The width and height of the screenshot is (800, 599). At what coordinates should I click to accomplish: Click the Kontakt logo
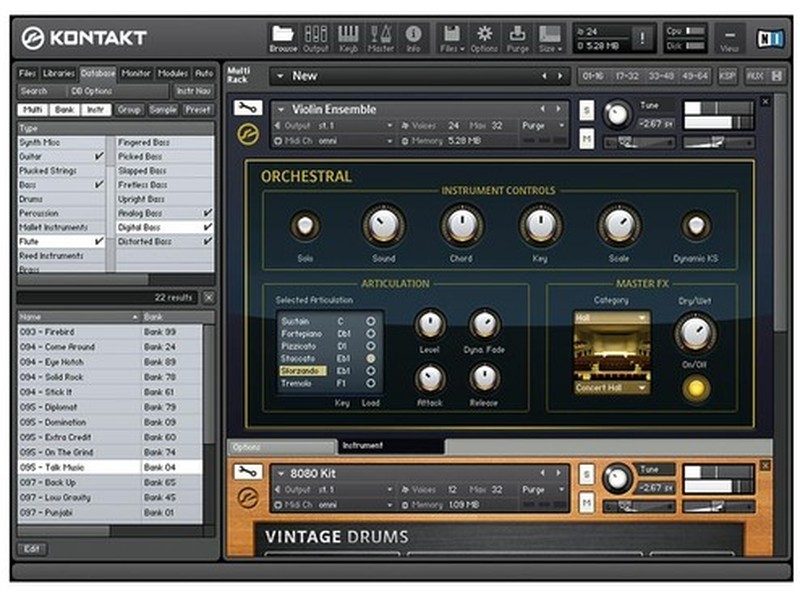pos(84,38)
